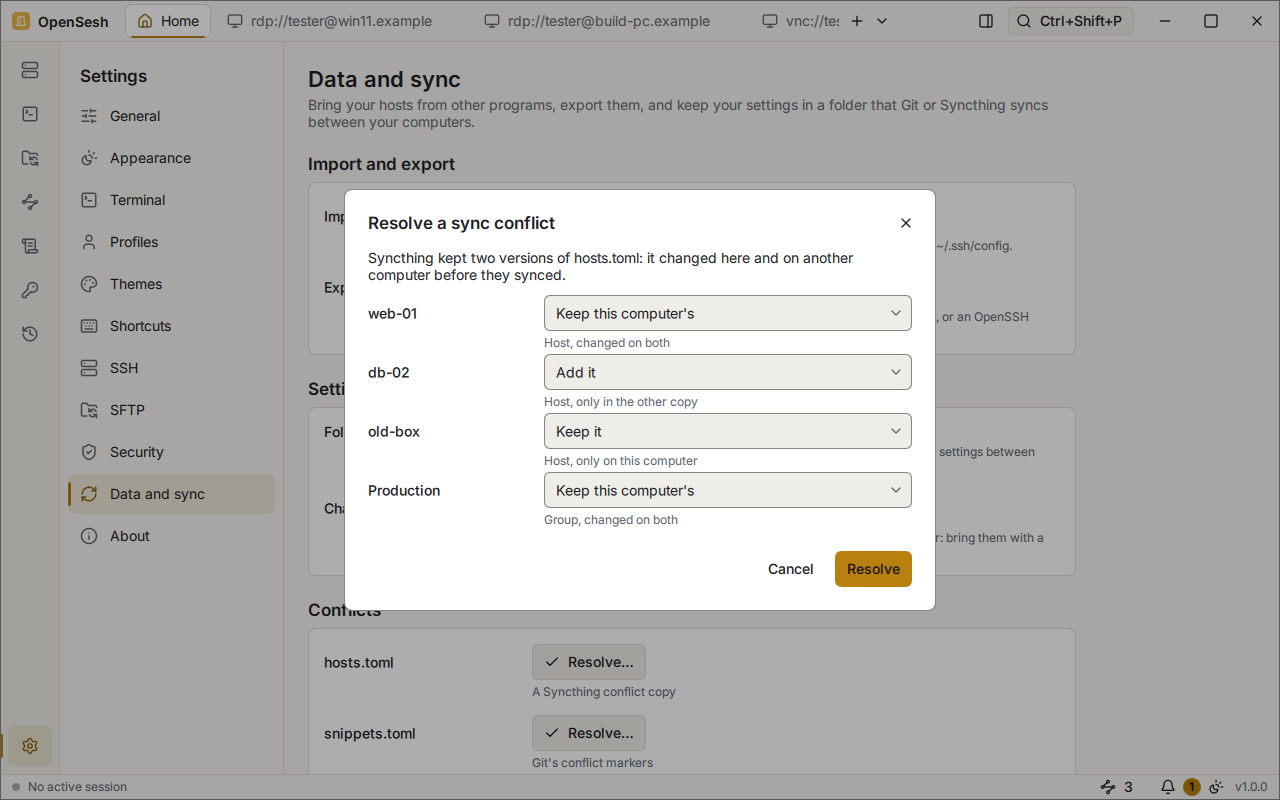Open Security settings

(x=171, y=452)
